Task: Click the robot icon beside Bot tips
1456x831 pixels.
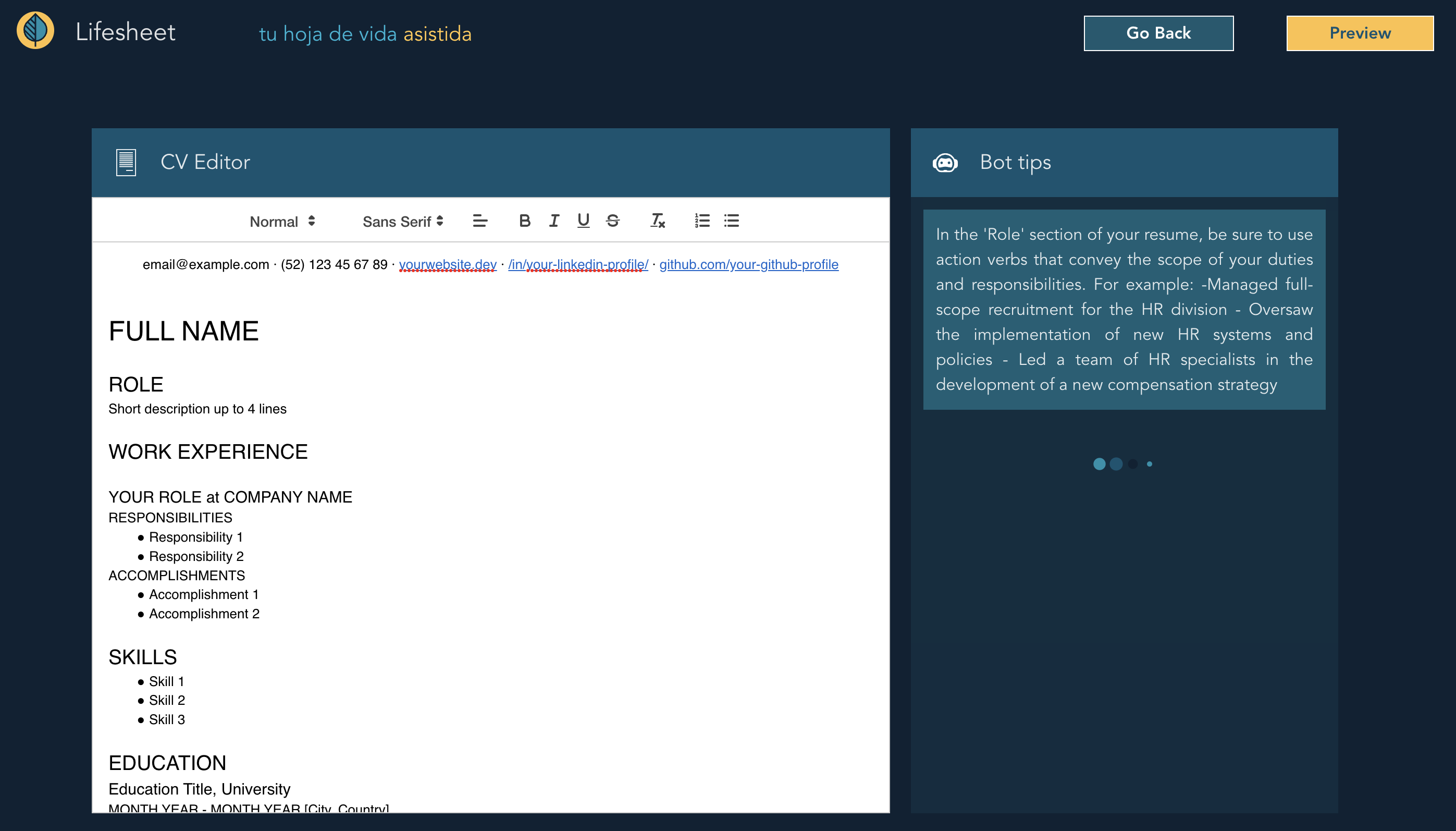Action: [945, 163]
